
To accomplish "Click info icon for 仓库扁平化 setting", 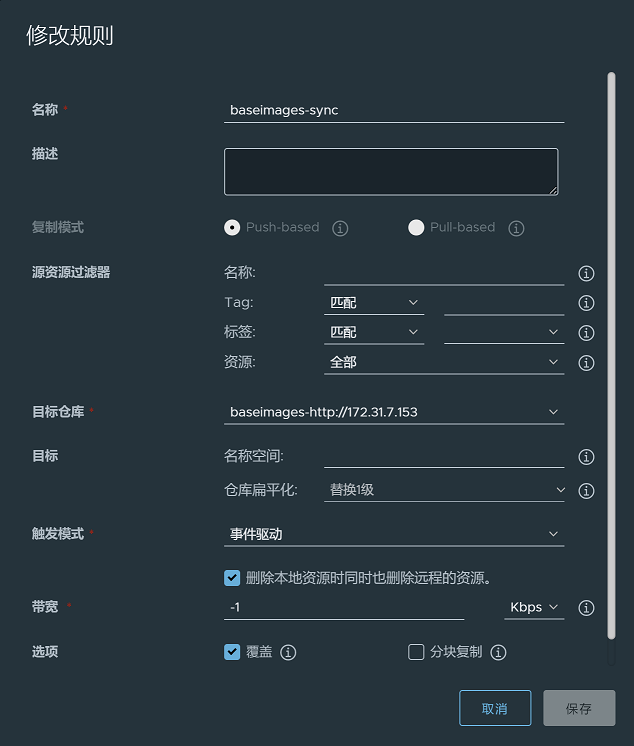I will [587, 491].
